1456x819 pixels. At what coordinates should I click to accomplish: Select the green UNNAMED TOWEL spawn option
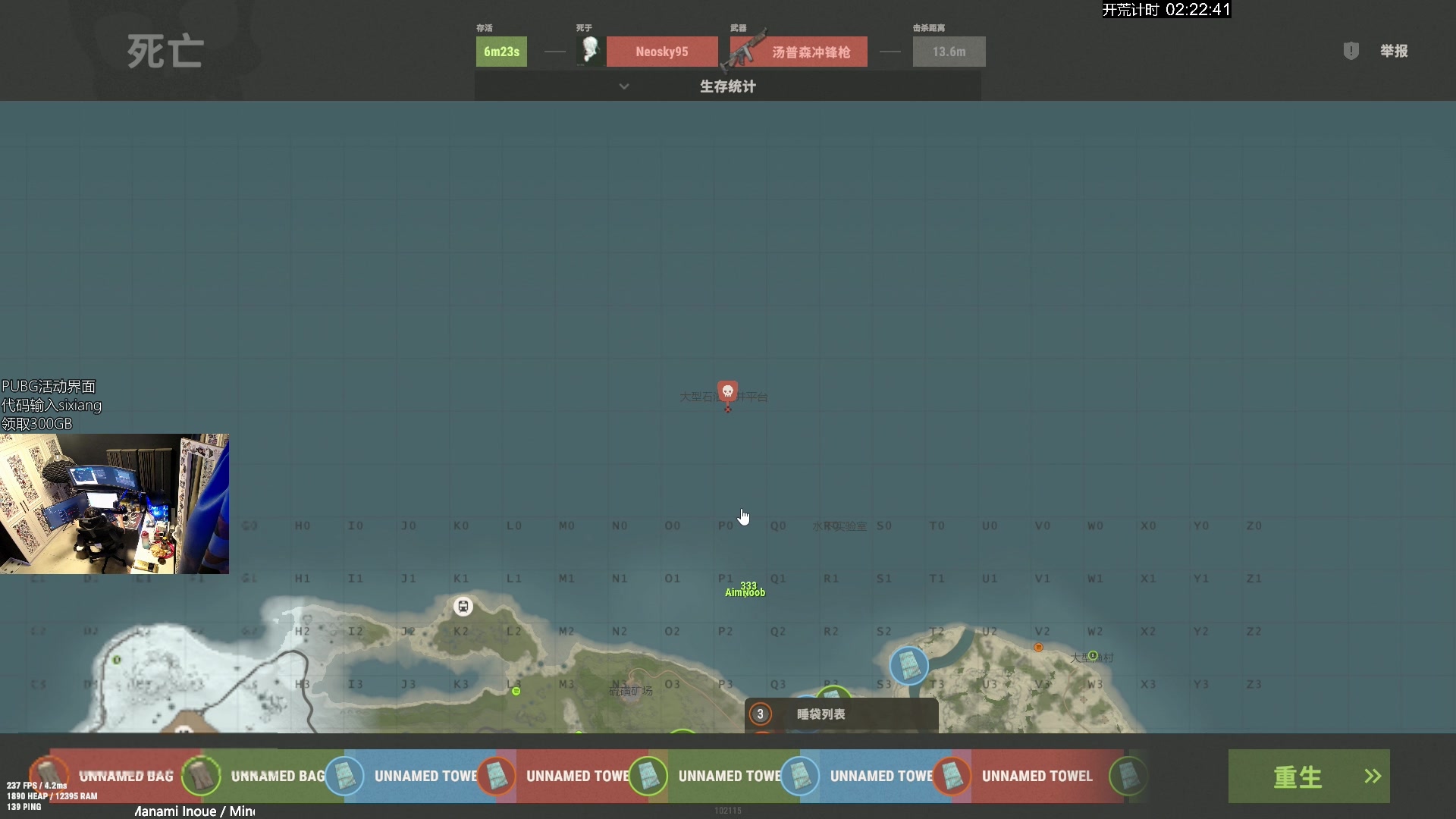click(x=728, y=776)
